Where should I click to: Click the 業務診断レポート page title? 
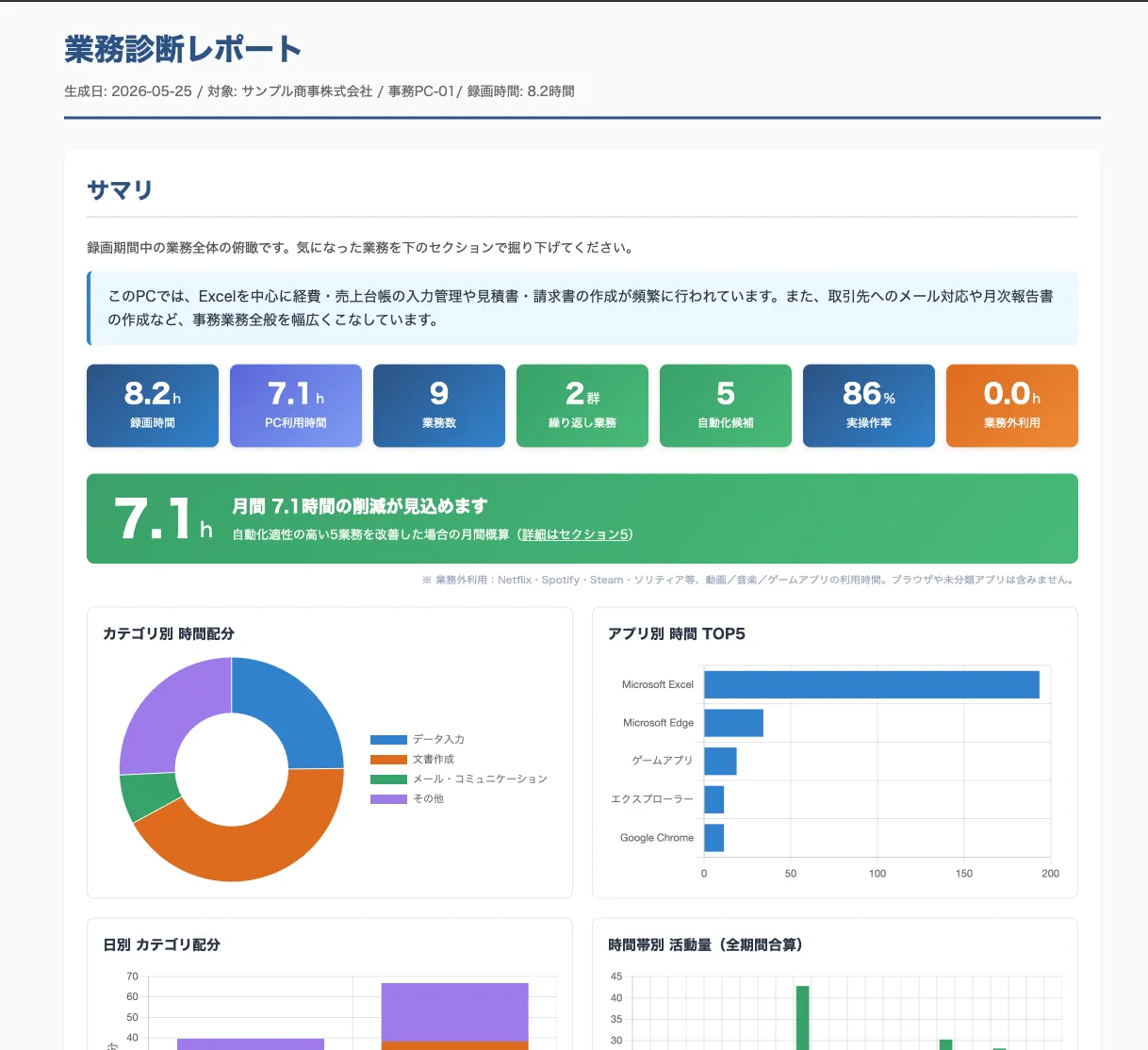183,49
